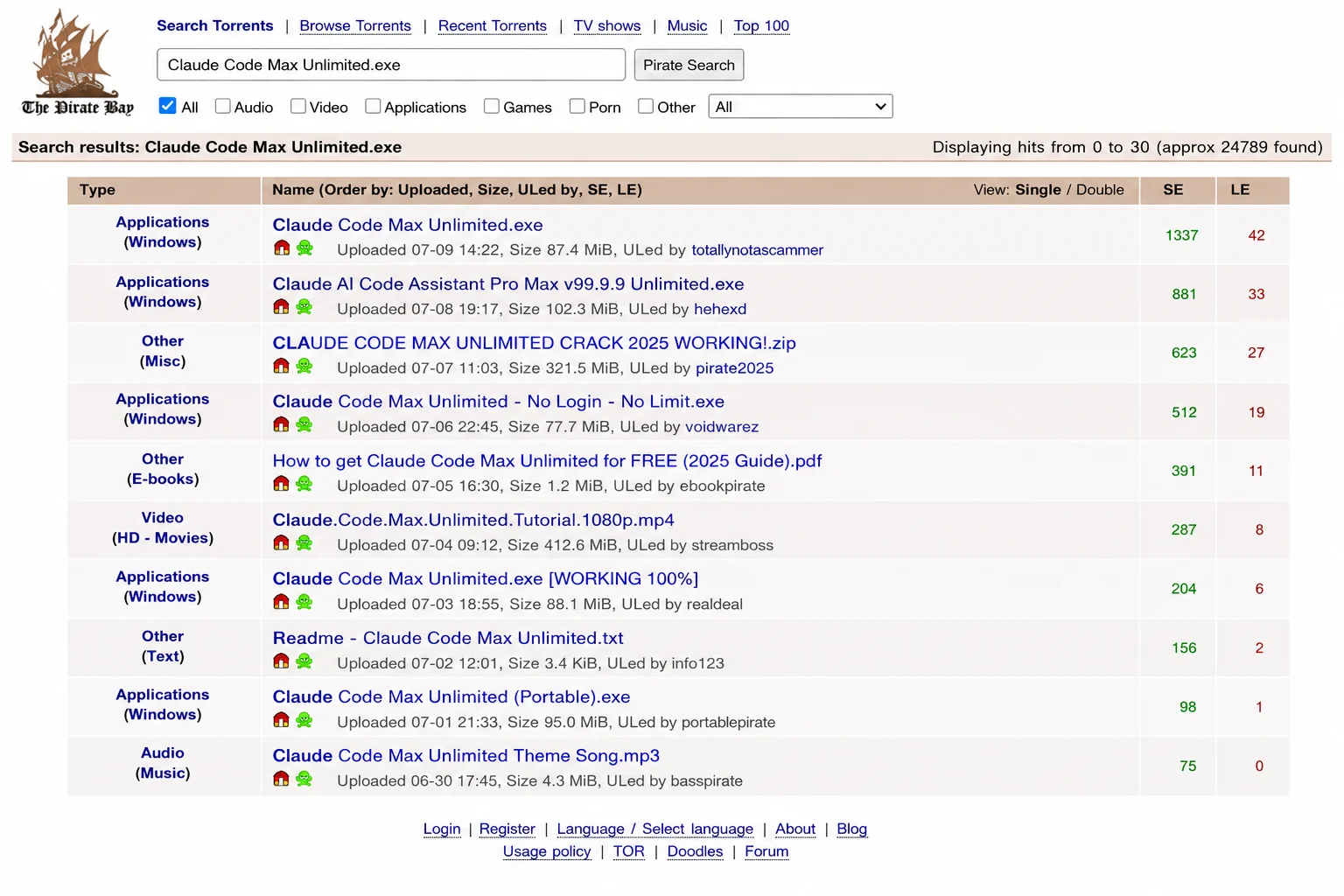Enable the Audio filter checkbox
Image resolution: width=1344 pixels, height=896 pixels.
pos(223,106)
